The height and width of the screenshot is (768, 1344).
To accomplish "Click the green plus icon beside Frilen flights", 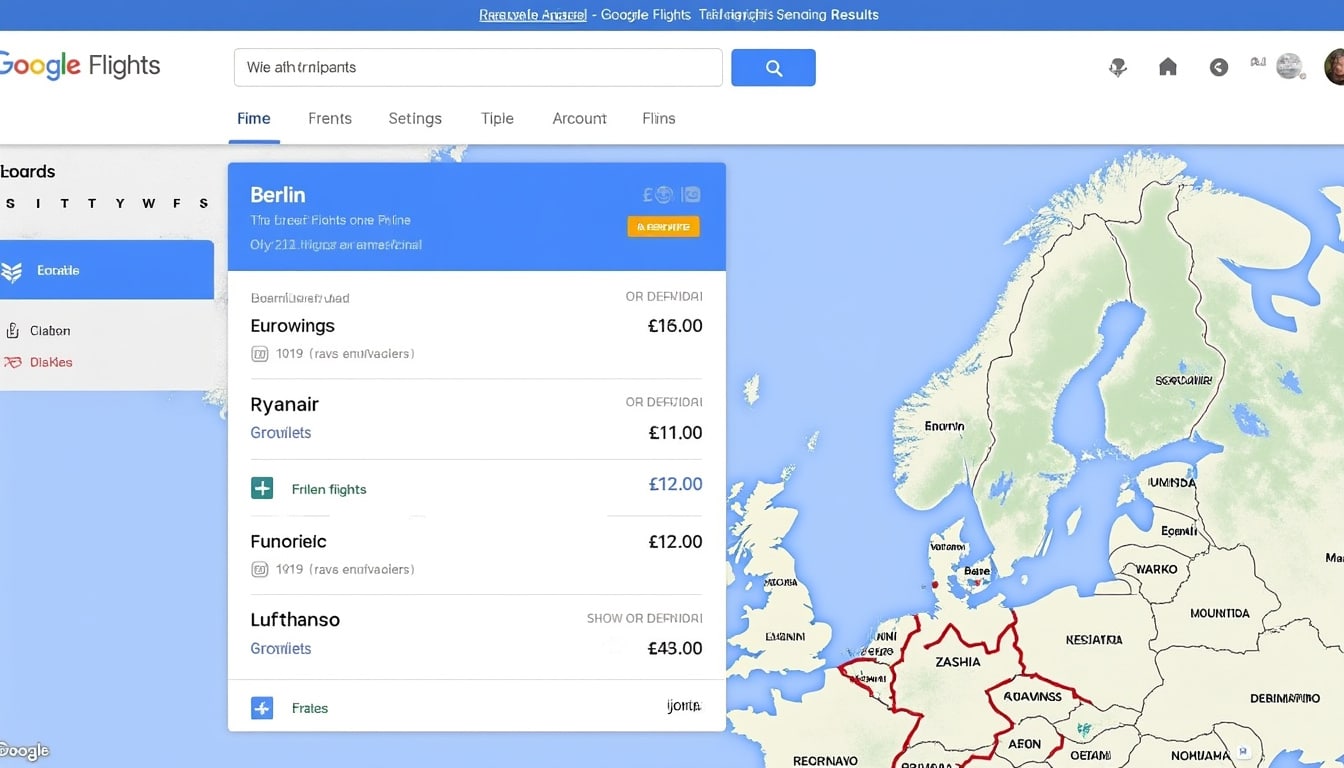I will coord(261,488).
